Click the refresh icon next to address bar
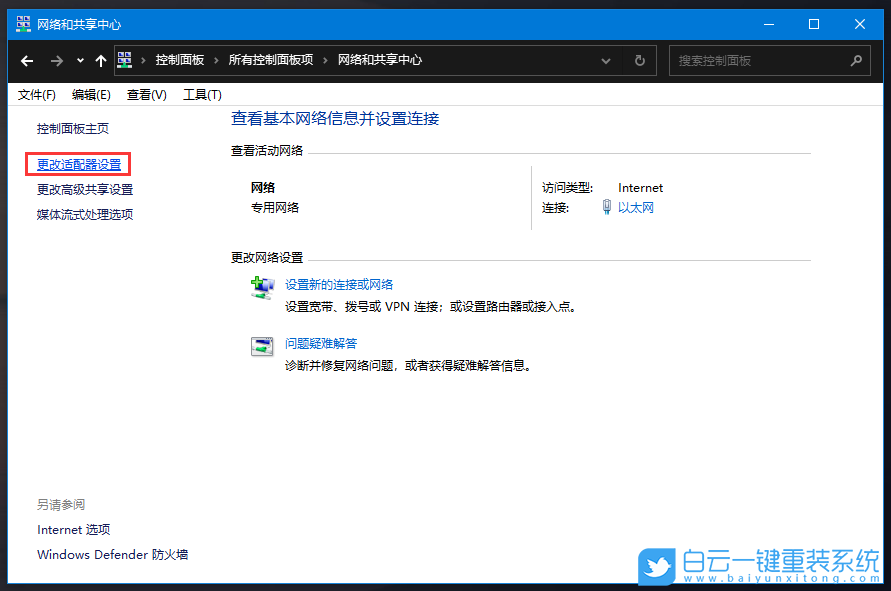The image size is (891, 591). tap(639, 61)
